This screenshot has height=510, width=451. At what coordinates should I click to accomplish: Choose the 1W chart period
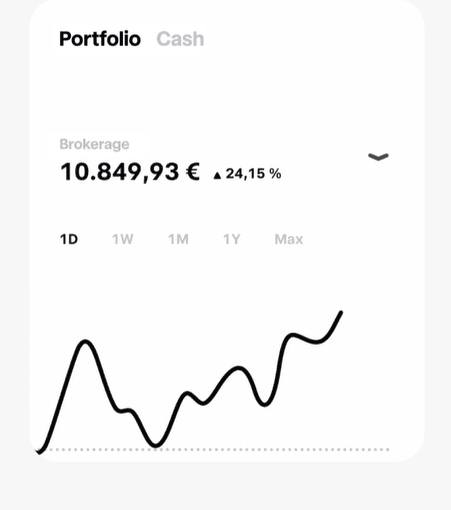pyautogui.click(x=123, y=239)
